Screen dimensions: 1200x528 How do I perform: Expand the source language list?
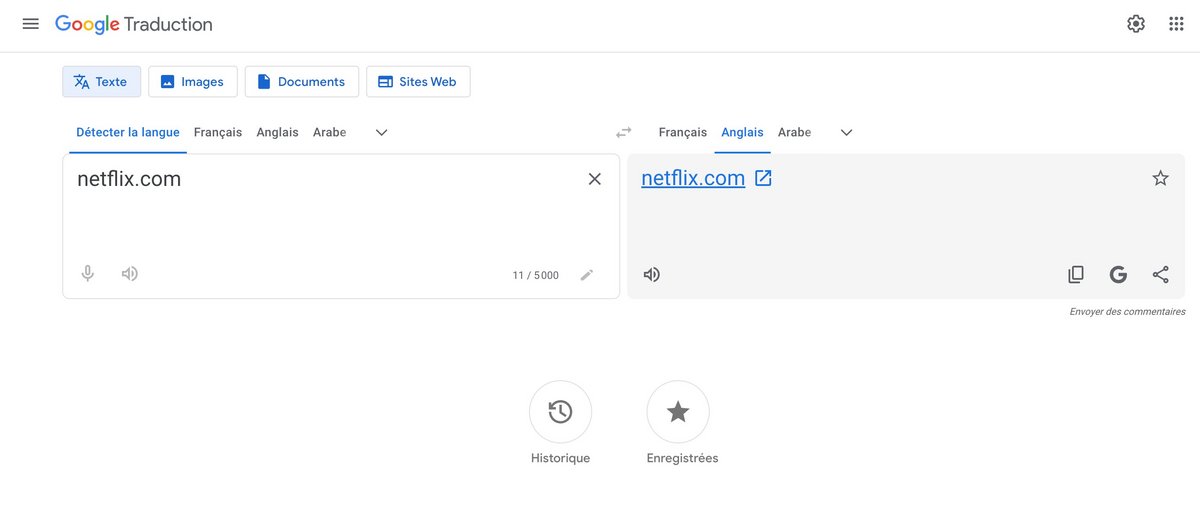(381, 132)
